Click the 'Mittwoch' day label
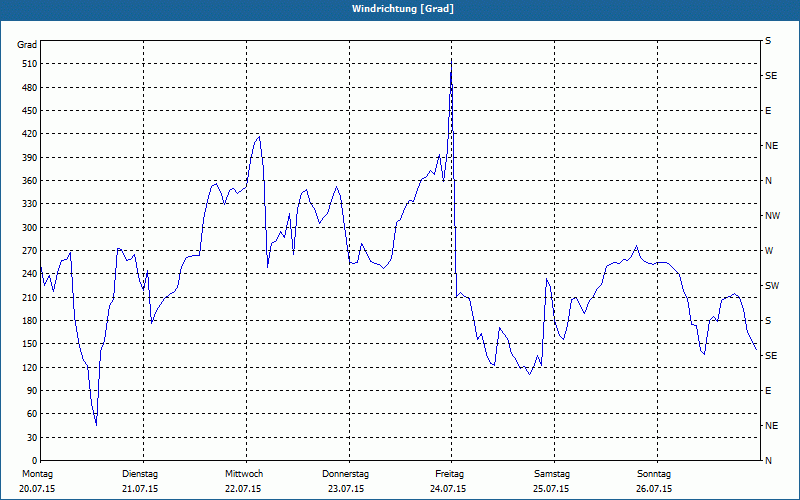Viewport: 800px width, 500px height. [244, 474]
